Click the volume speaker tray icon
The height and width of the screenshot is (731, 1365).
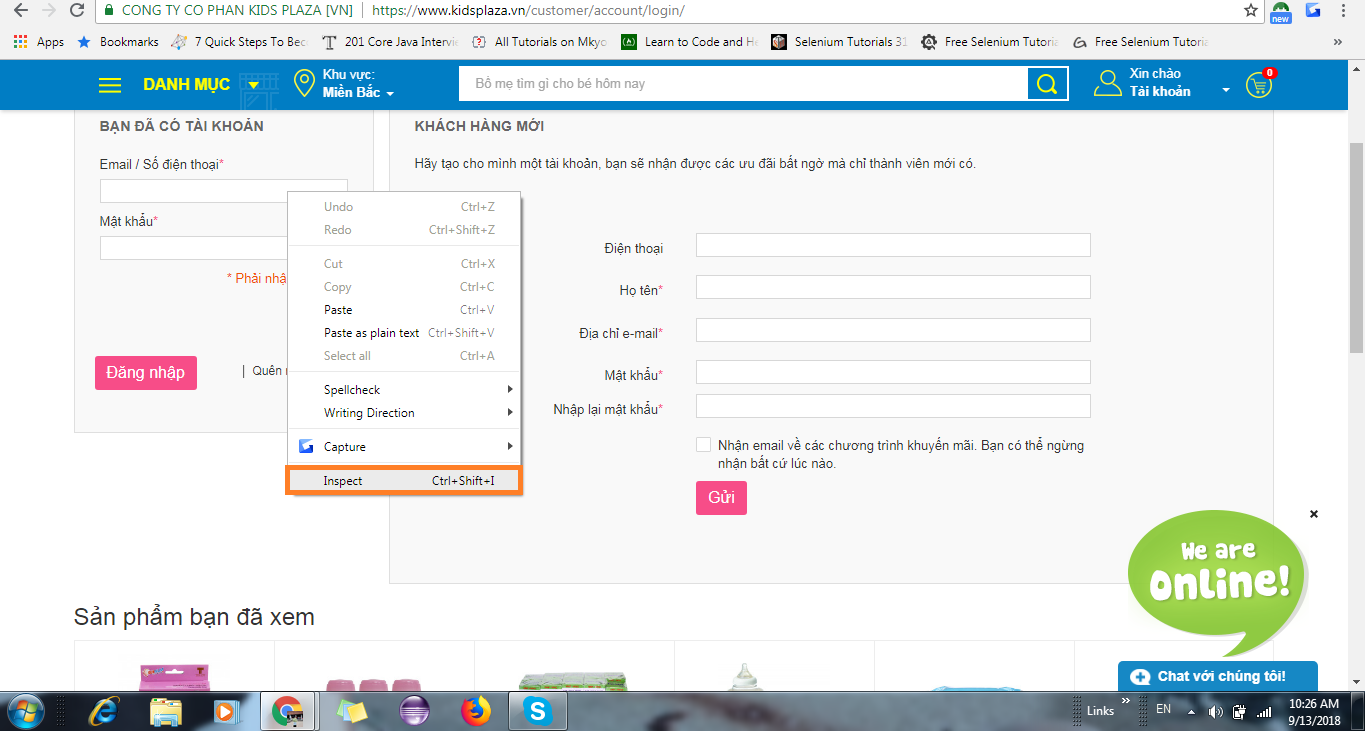click(x=1215, y=712)
